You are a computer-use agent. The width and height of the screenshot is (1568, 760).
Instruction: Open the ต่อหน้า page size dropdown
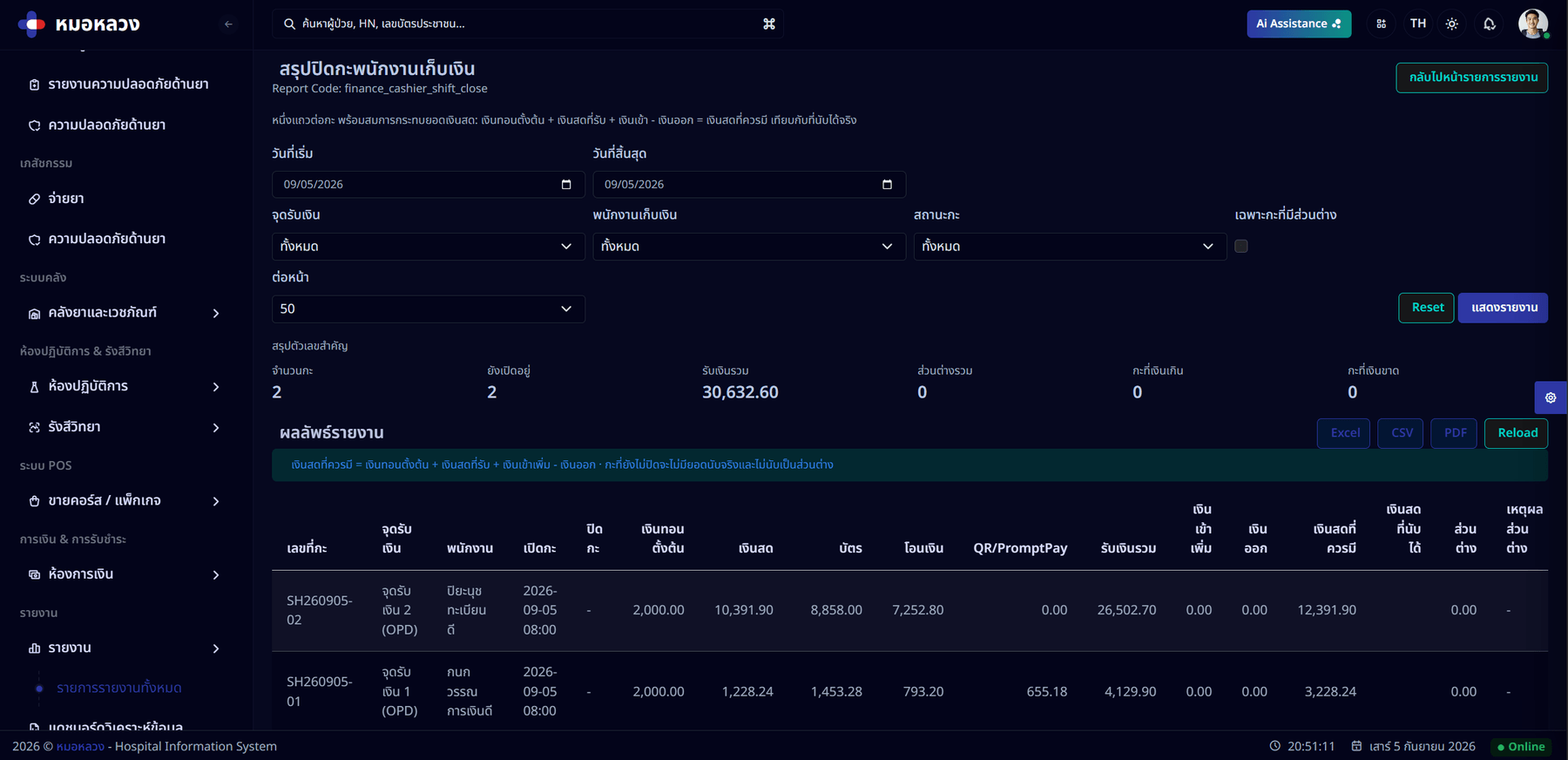pos(428,309)
